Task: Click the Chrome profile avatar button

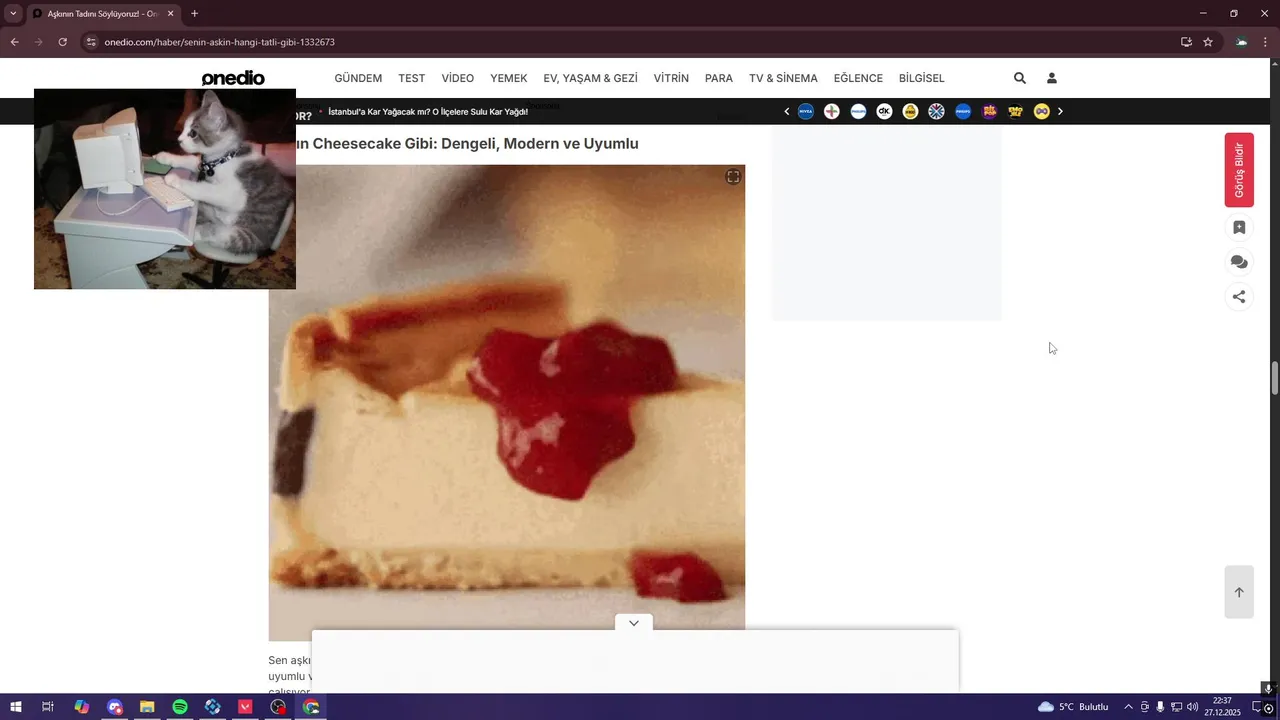Action: pyautogui.click(x=1241, y=42)
